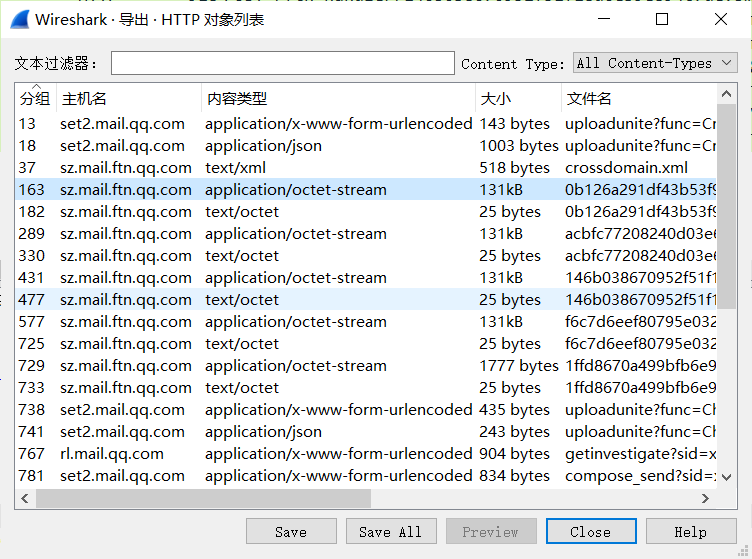The image size is (752, 559).
Task: Click the vertical scrollbar thumb
Action: pyautogui.click(x=727, y=206)
